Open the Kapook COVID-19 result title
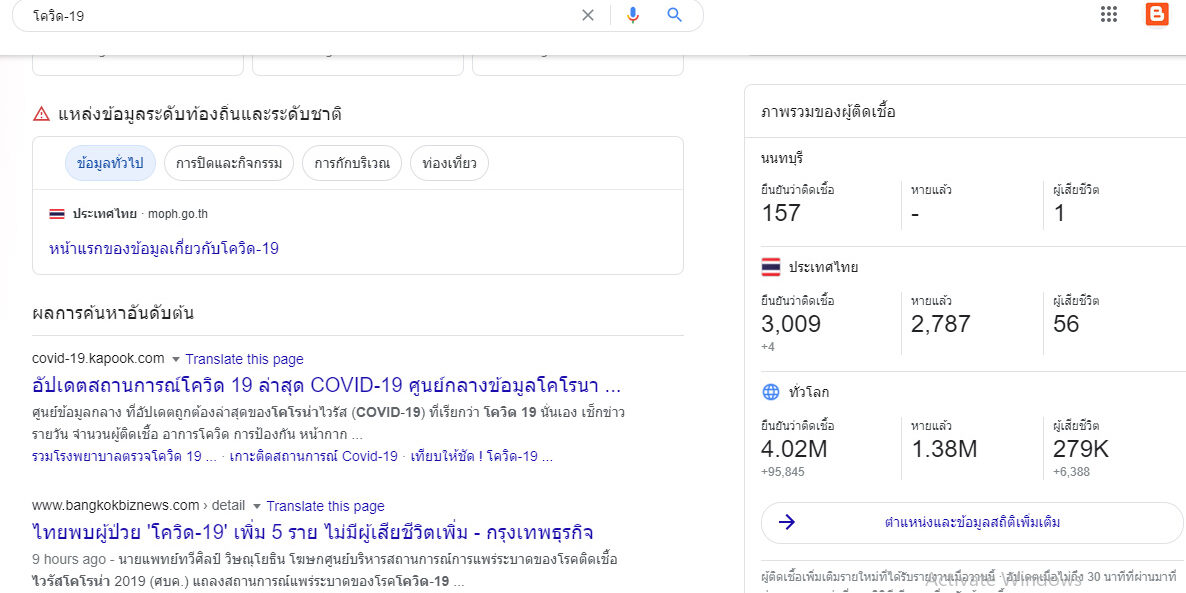1186x593 pixels. coord(326,385)
